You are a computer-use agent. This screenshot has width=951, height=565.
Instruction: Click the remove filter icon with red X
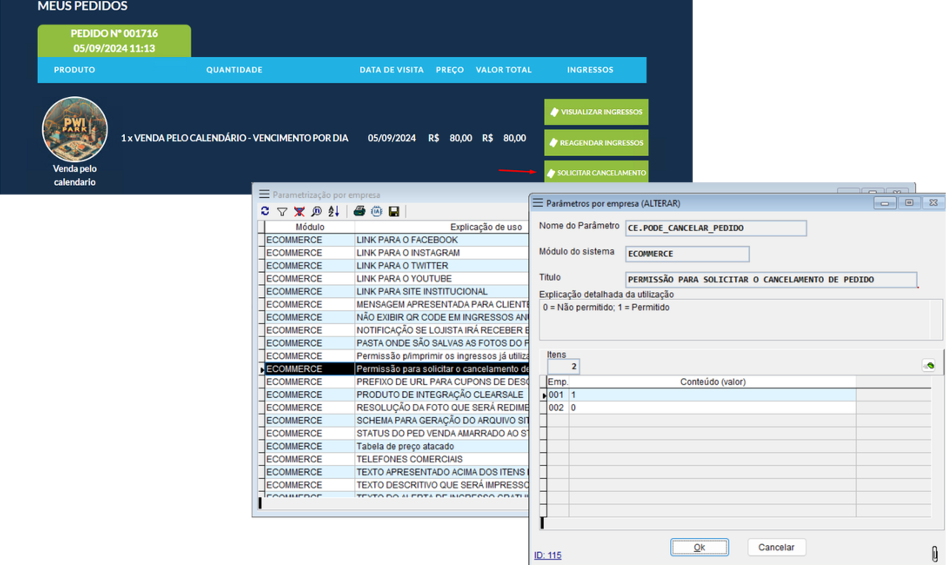[x=299, y=212]
